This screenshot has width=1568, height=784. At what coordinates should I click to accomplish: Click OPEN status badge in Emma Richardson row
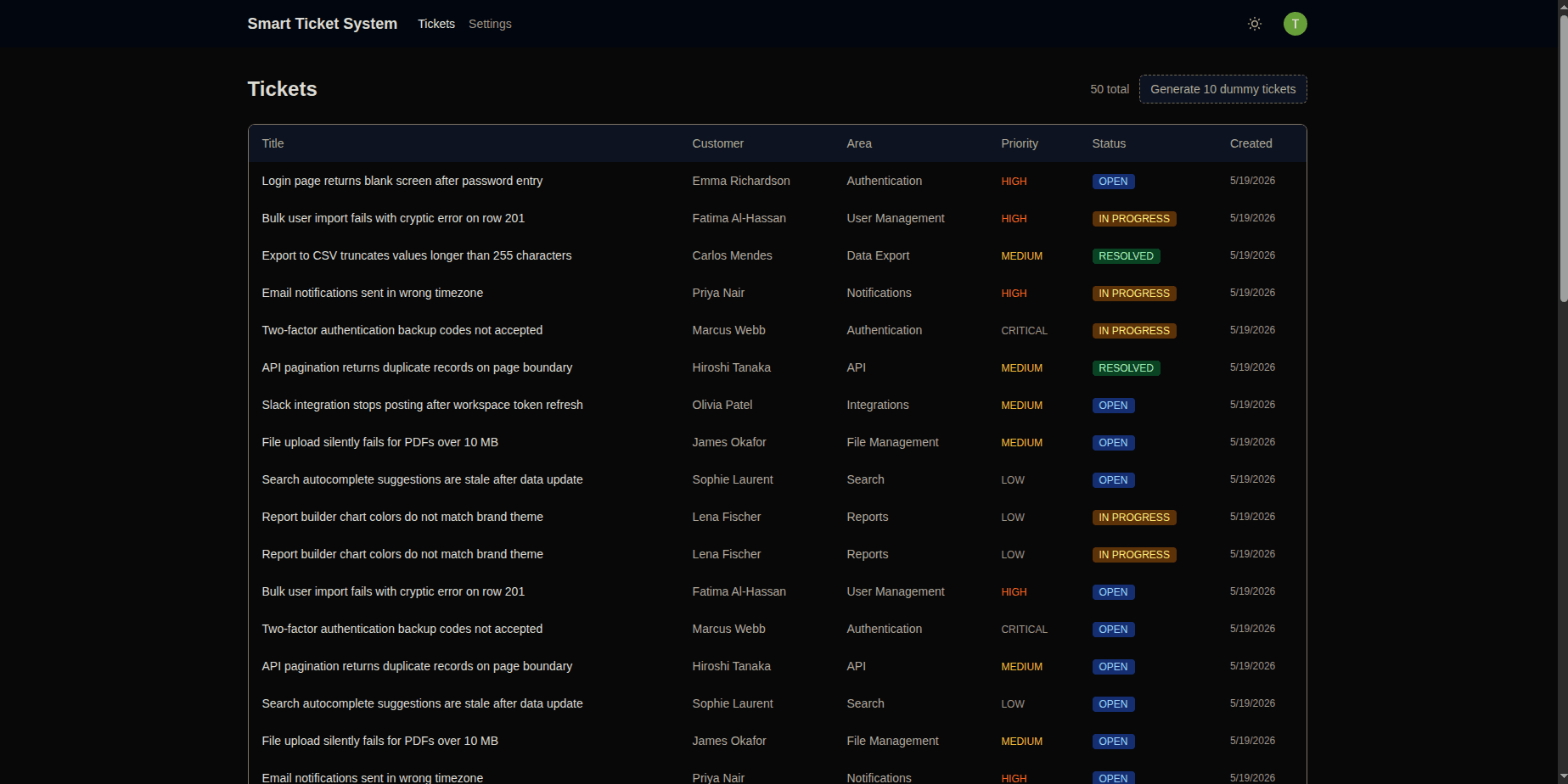[x=1113, y=182]
